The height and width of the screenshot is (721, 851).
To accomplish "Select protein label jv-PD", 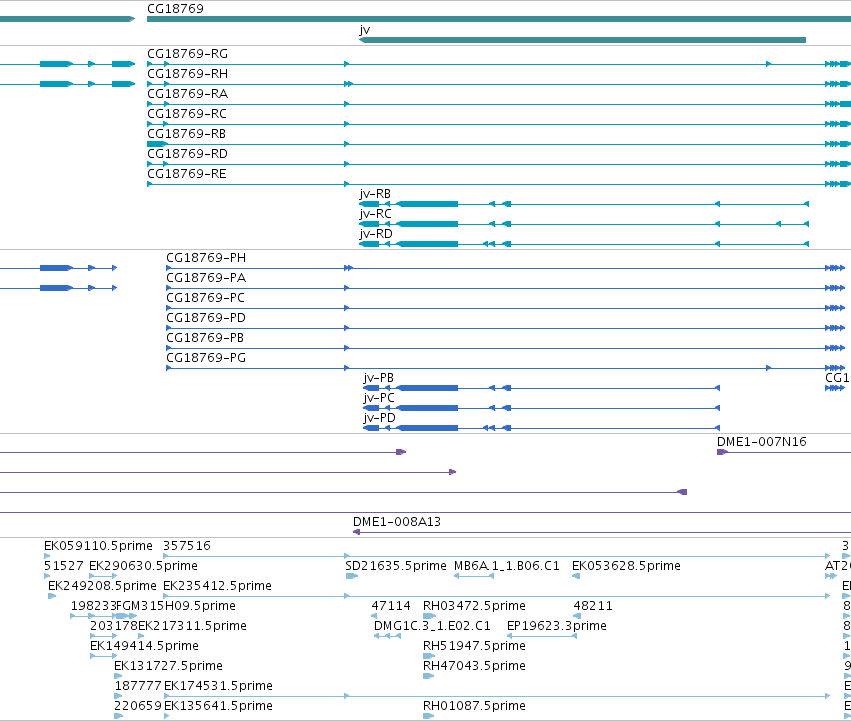I will coord(379,418).
